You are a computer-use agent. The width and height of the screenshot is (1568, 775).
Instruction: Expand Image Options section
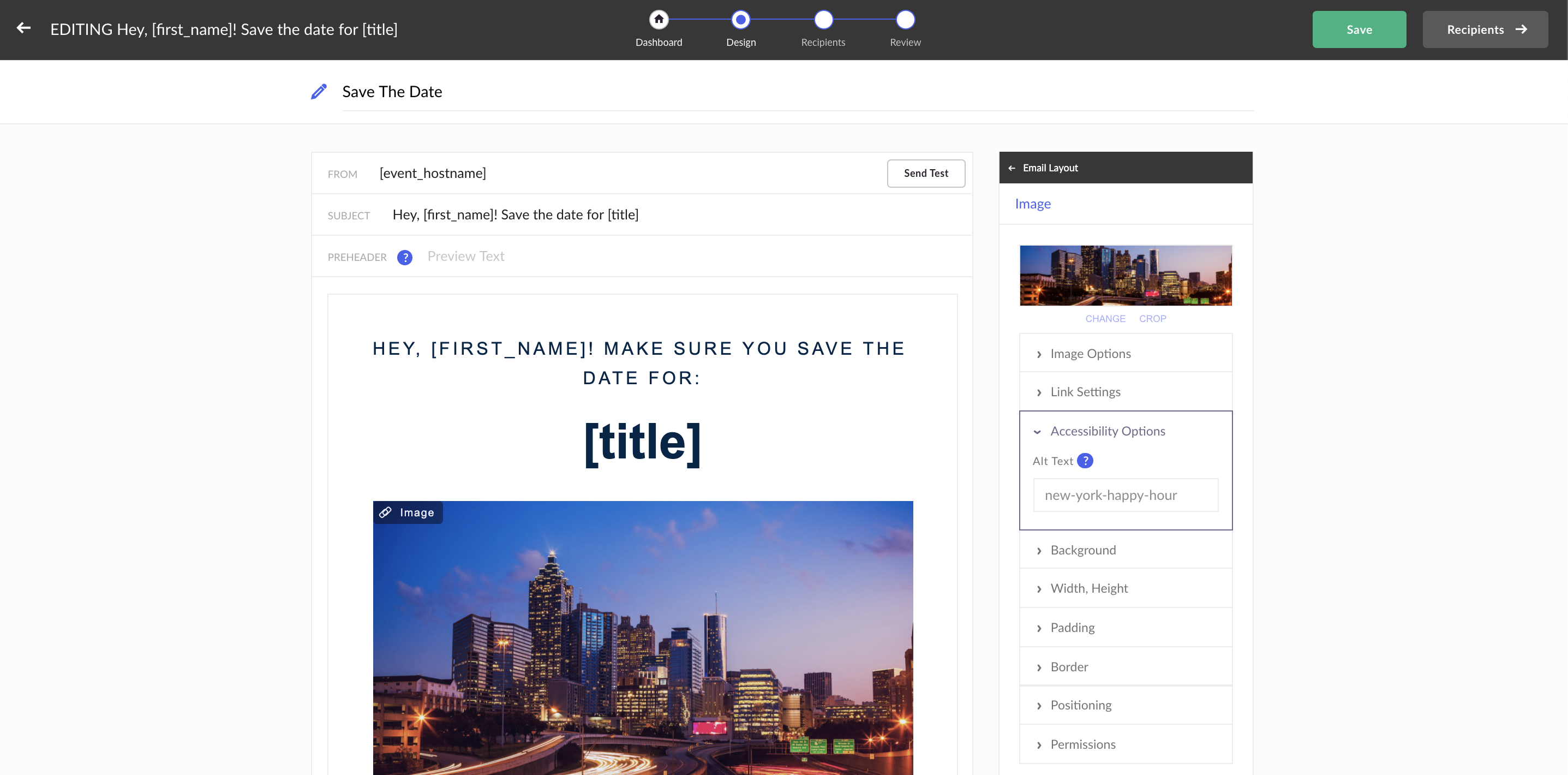(x=1126, y=354)
